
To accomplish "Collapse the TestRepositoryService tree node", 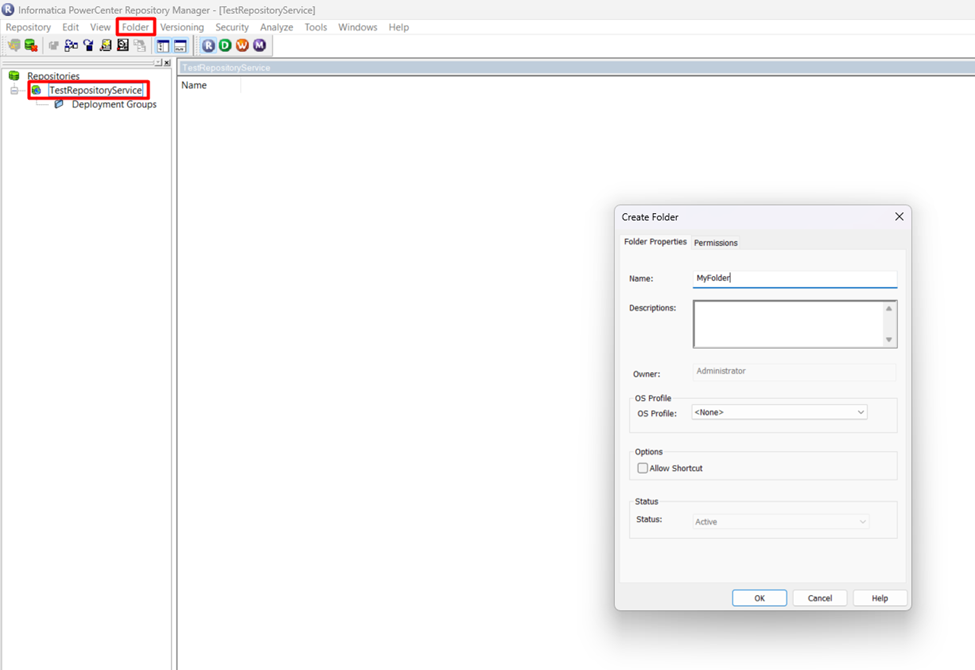I will coord(14,90).
